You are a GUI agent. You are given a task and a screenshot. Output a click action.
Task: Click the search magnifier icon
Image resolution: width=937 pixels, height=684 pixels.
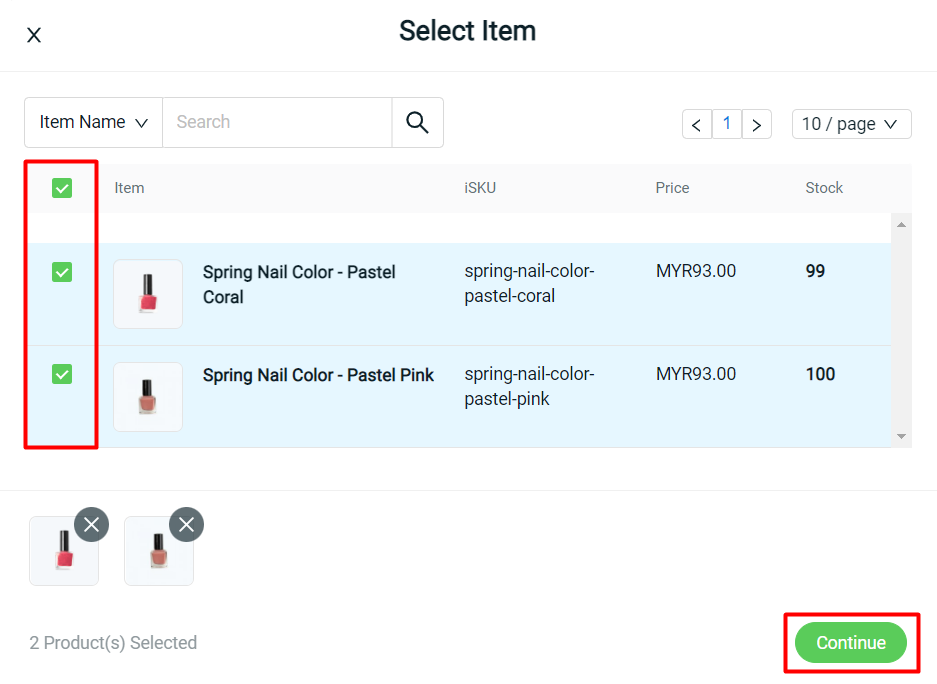[417, 121]
